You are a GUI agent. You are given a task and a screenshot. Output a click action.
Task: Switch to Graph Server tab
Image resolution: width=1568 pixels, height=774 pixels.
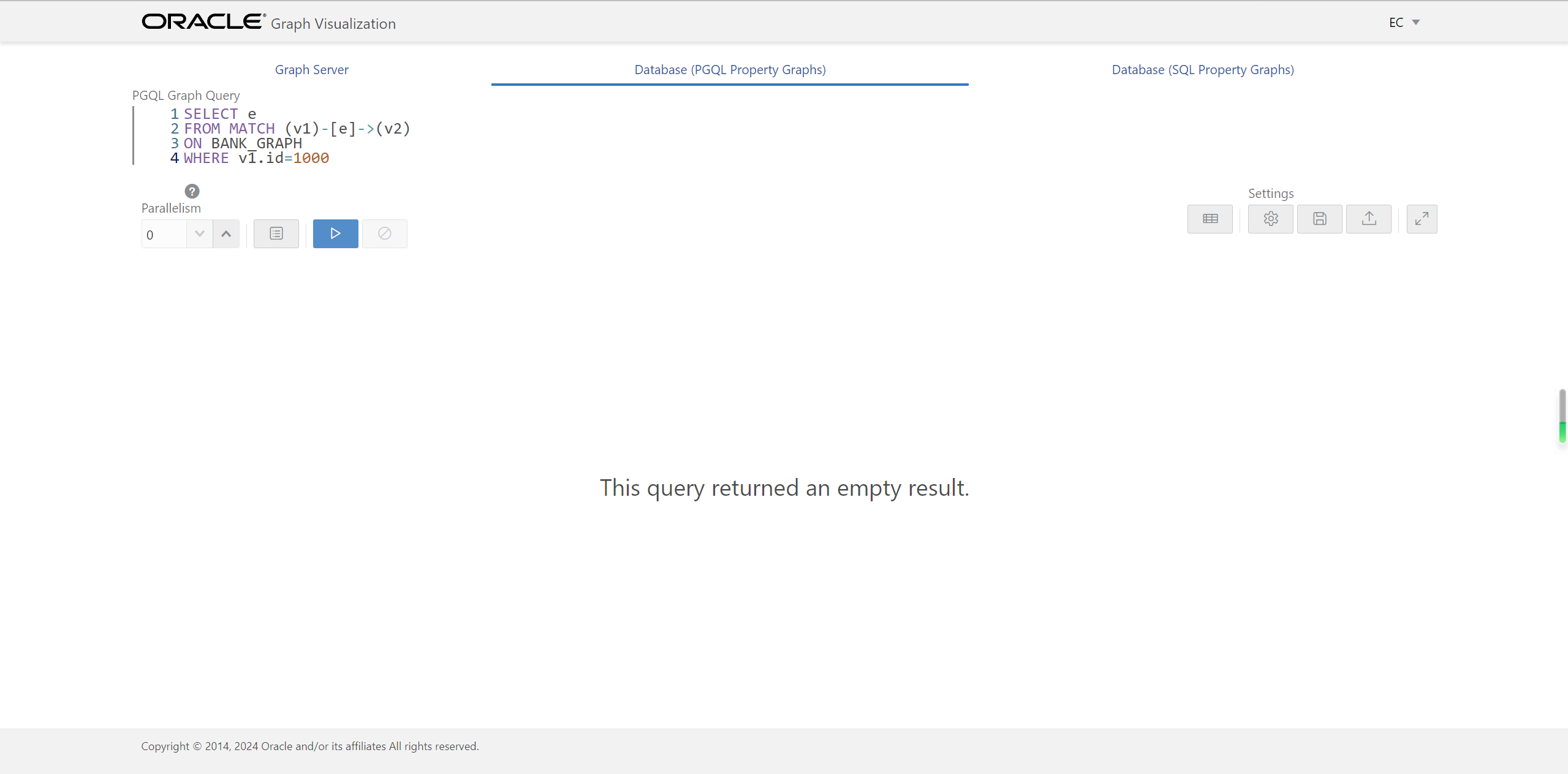pyautogui.click(x=311, y=70)
